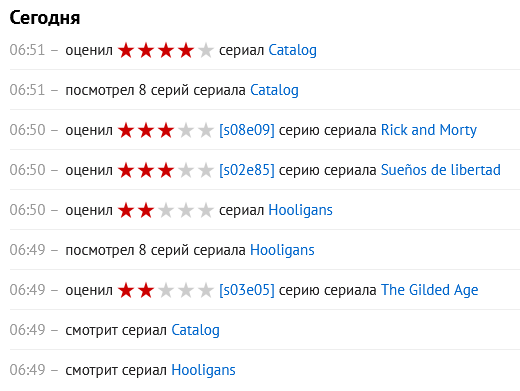Open Catalog in the 'посмотрел 8 серий' row

(274, 91)
